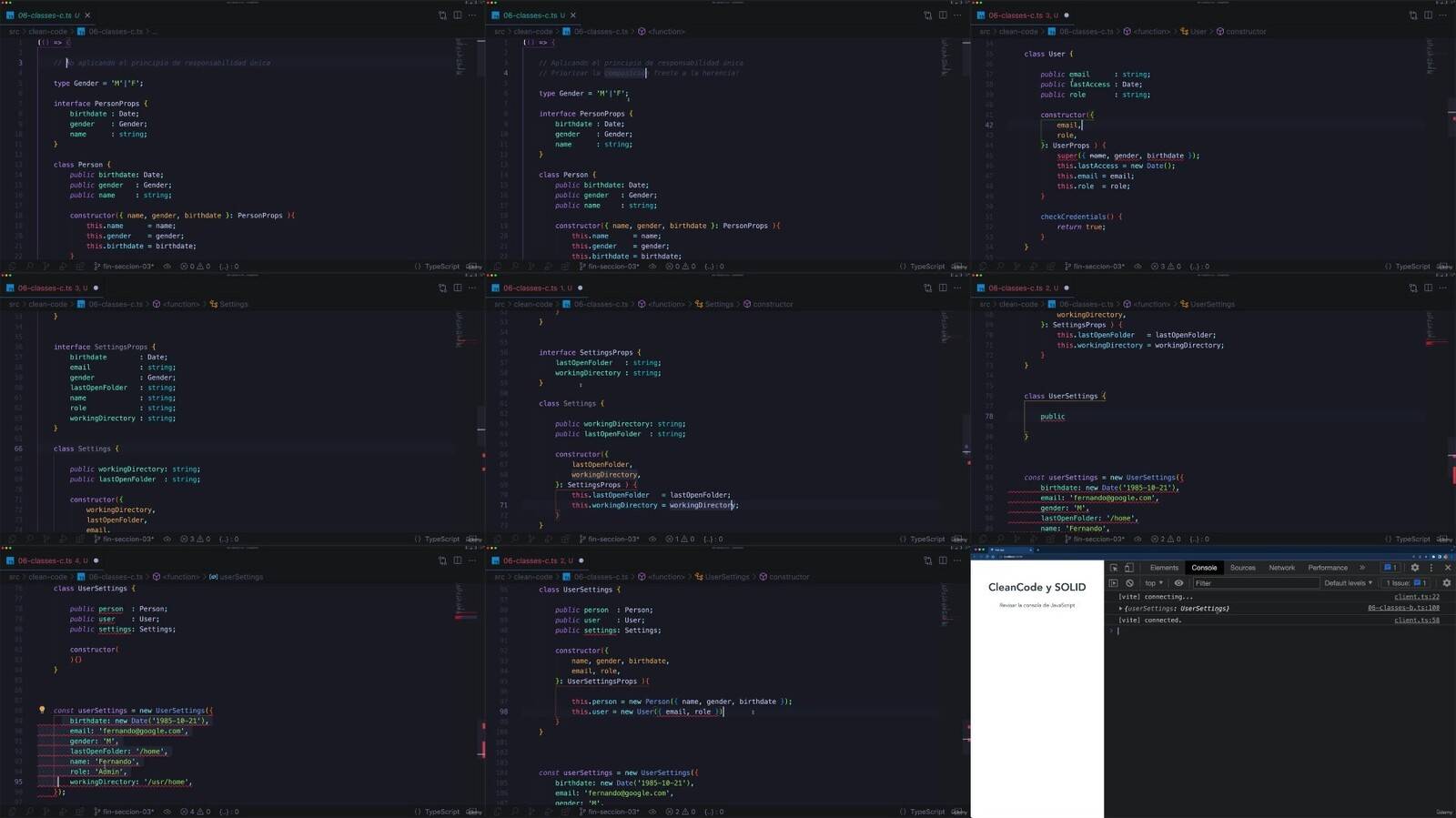Open the client.ts:22 source link
This screenshot has height=818, width=1456.
(x=1416, y=597)
